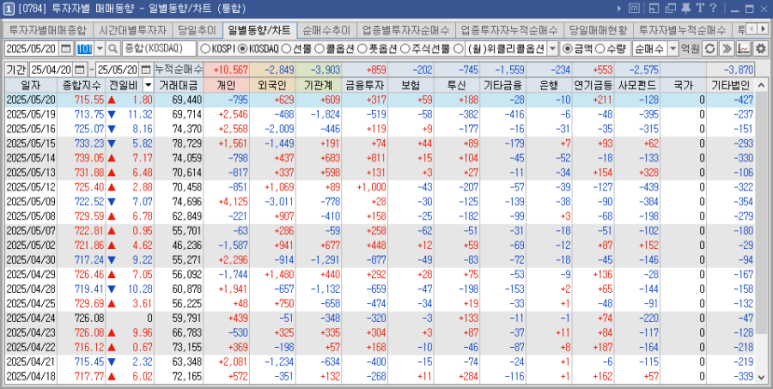Open the gear settings icon

761,48
